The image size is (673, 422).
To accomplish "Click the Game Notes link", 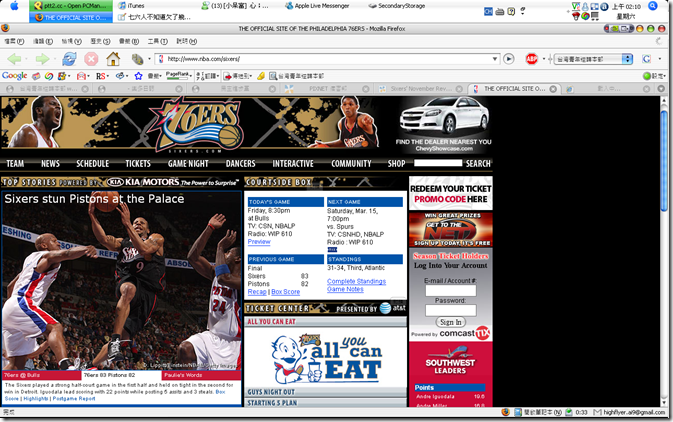I will pyautogui.click(x=345, y=289).
